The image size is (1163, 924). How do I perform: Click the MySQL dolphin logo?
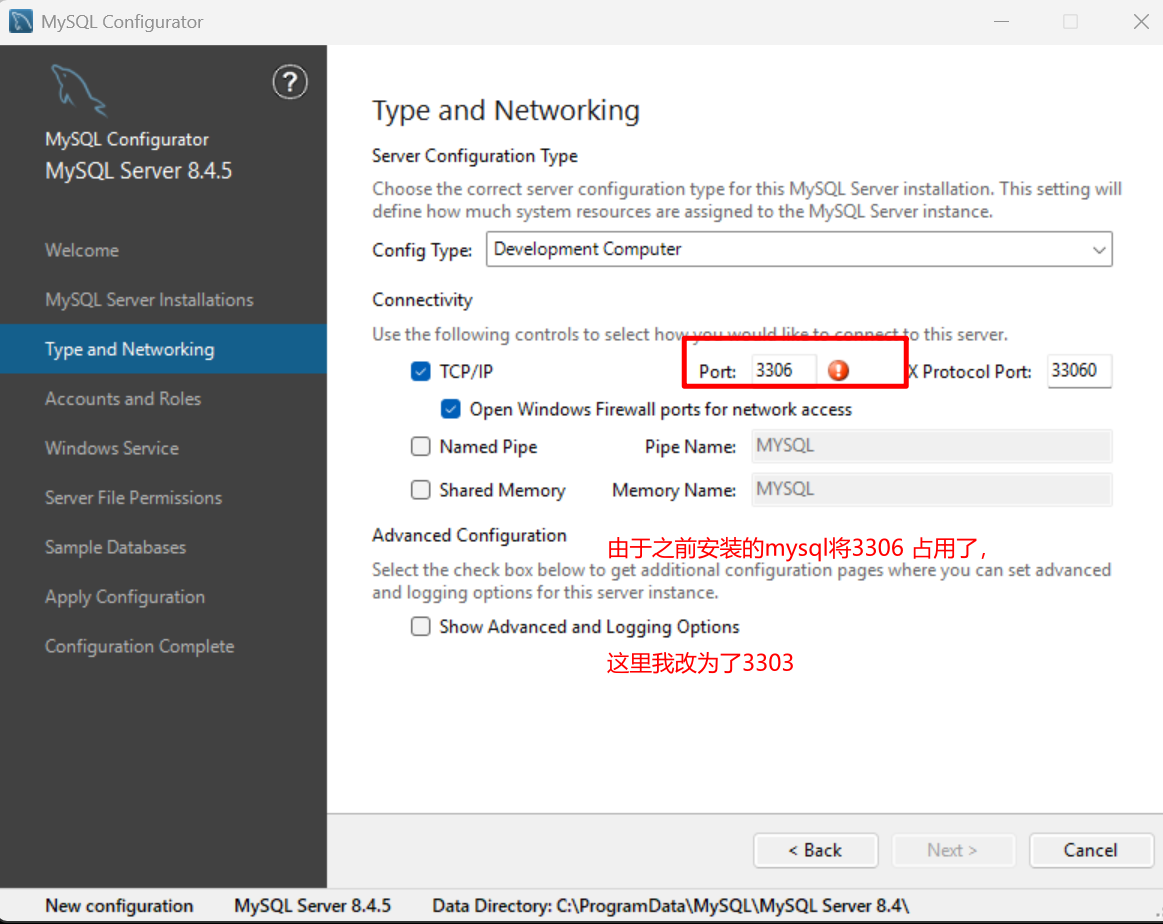79,90
